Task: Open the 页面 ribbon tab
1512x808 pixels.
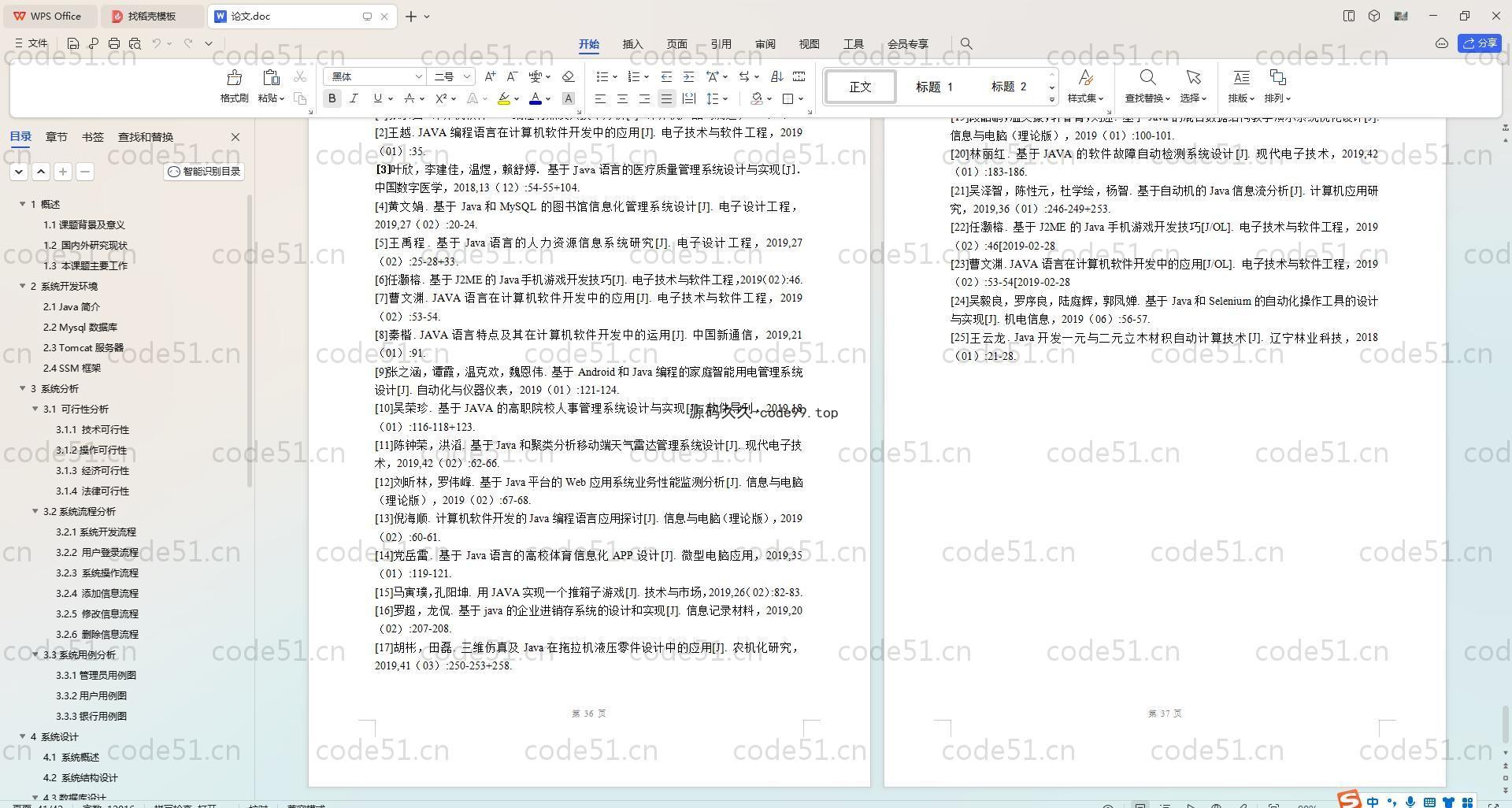Action: coord(676,44)
